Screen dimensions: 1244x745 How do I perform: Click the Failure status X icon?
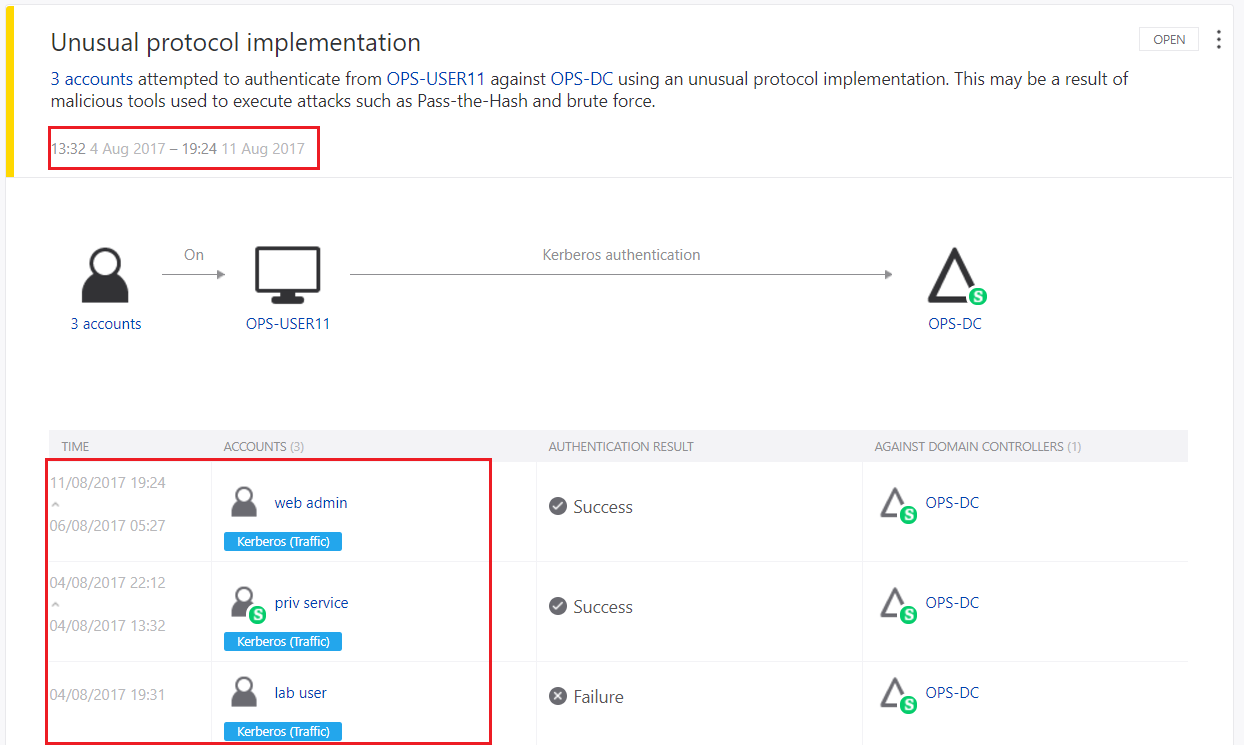(x=558, y=696)
